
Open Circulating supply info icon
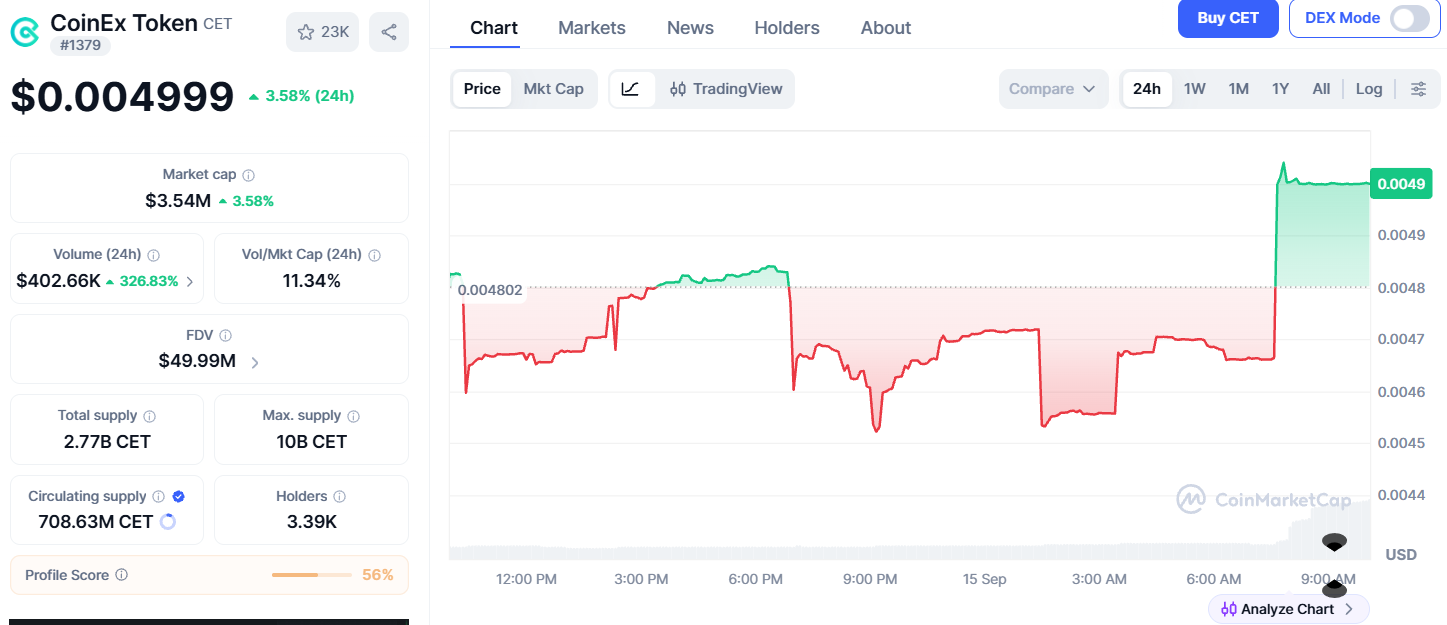pyautogui.click(x=157, y=497)
